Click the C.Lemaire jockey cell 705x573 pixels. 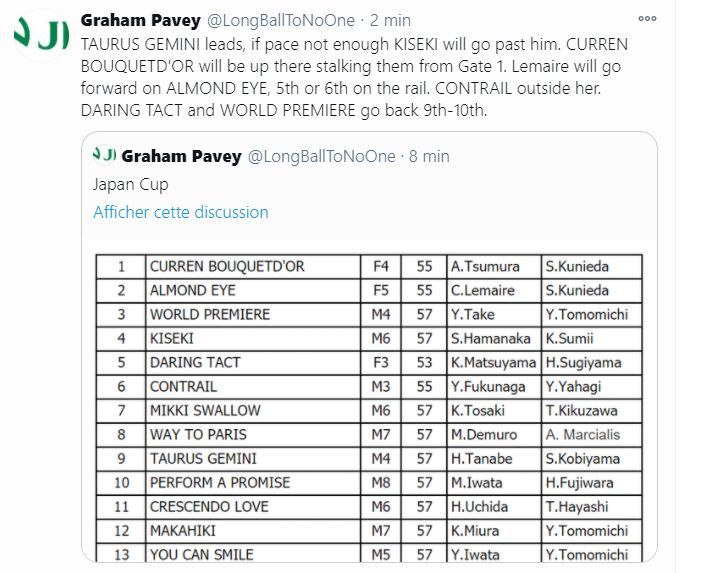pos(494,291)
